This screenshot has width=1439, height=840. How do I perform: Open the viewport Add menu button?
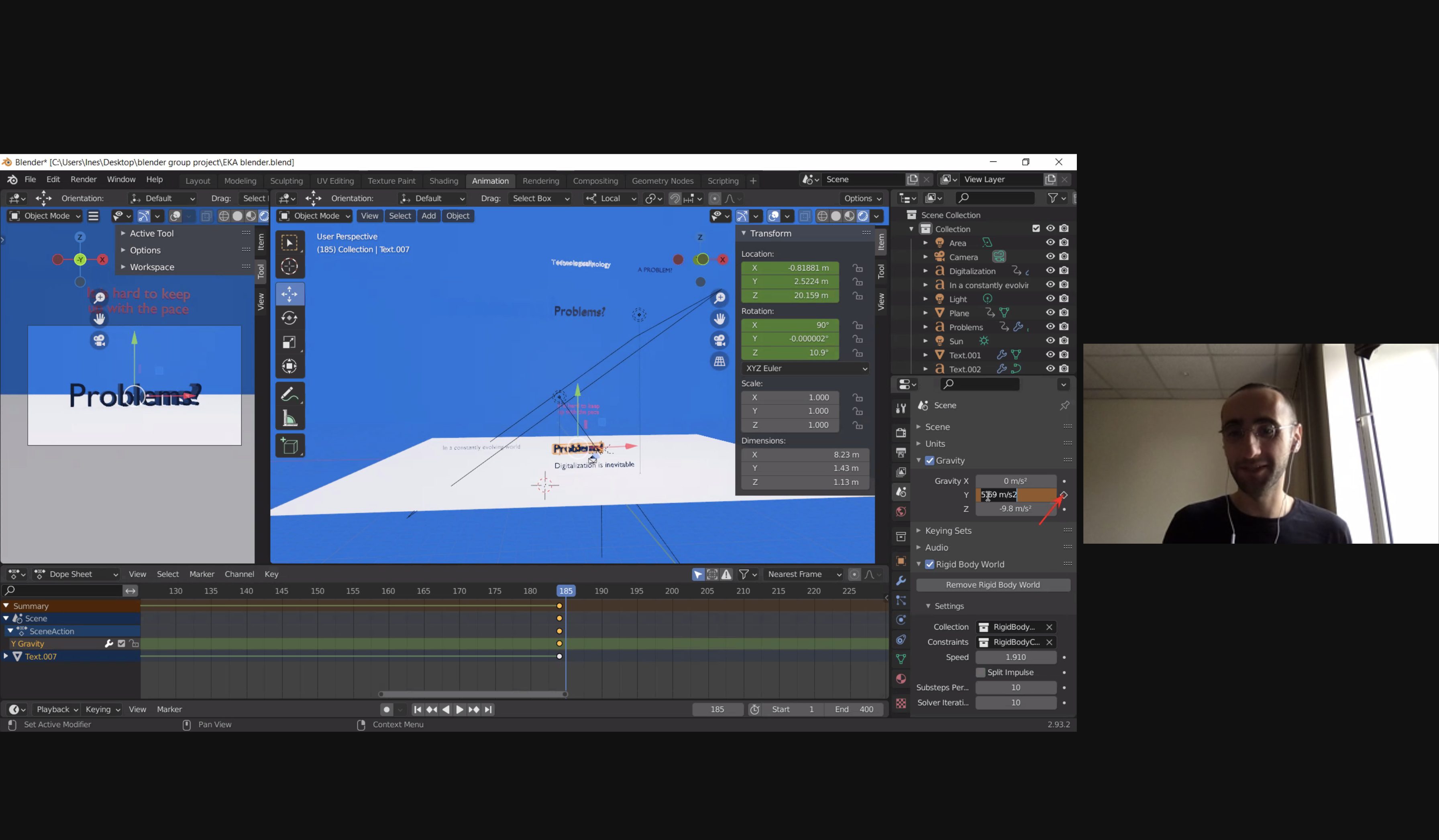coord(428,216)
